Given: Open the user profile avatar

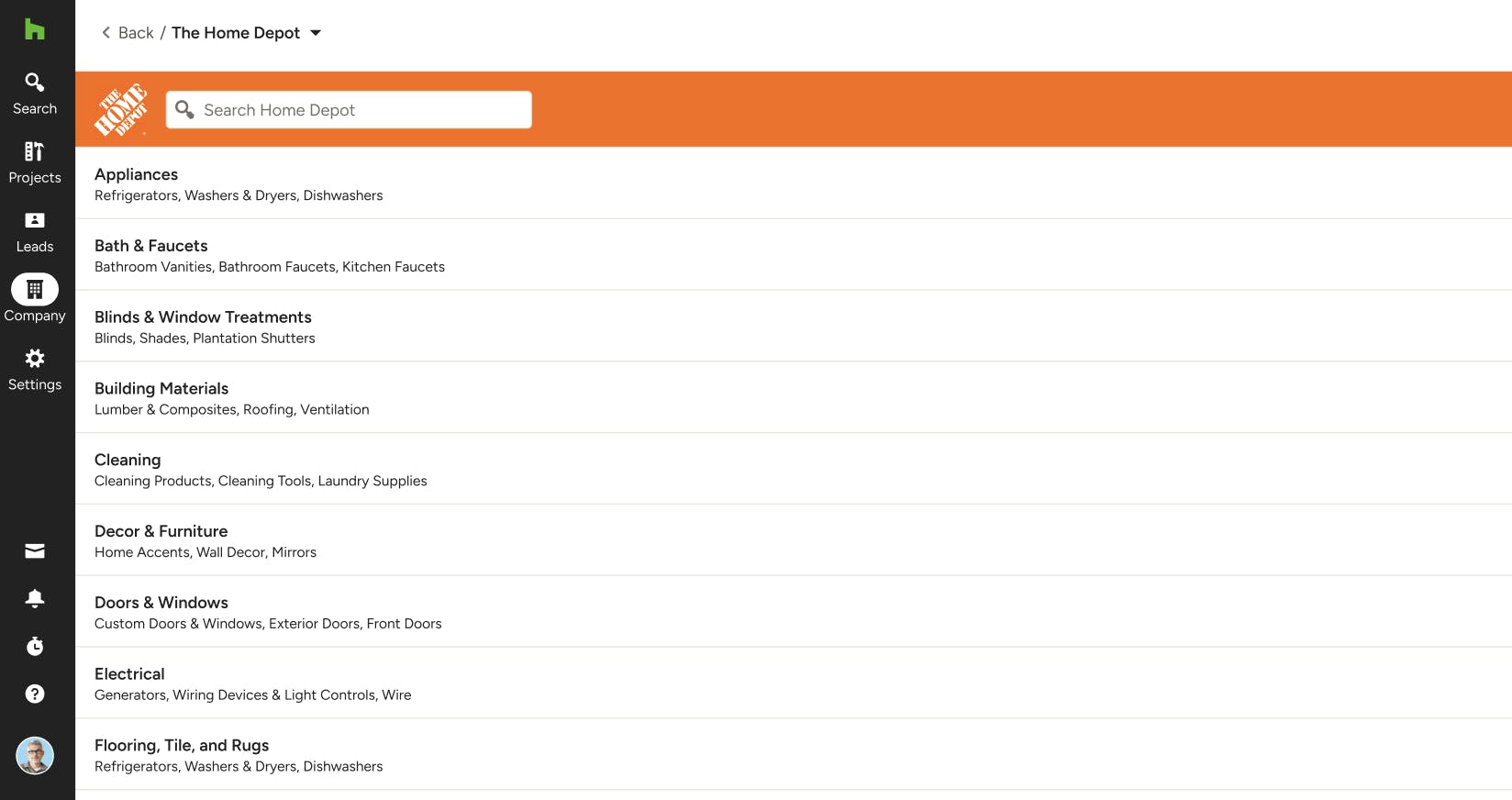Looking at the screenshot, I should [35, 756].
